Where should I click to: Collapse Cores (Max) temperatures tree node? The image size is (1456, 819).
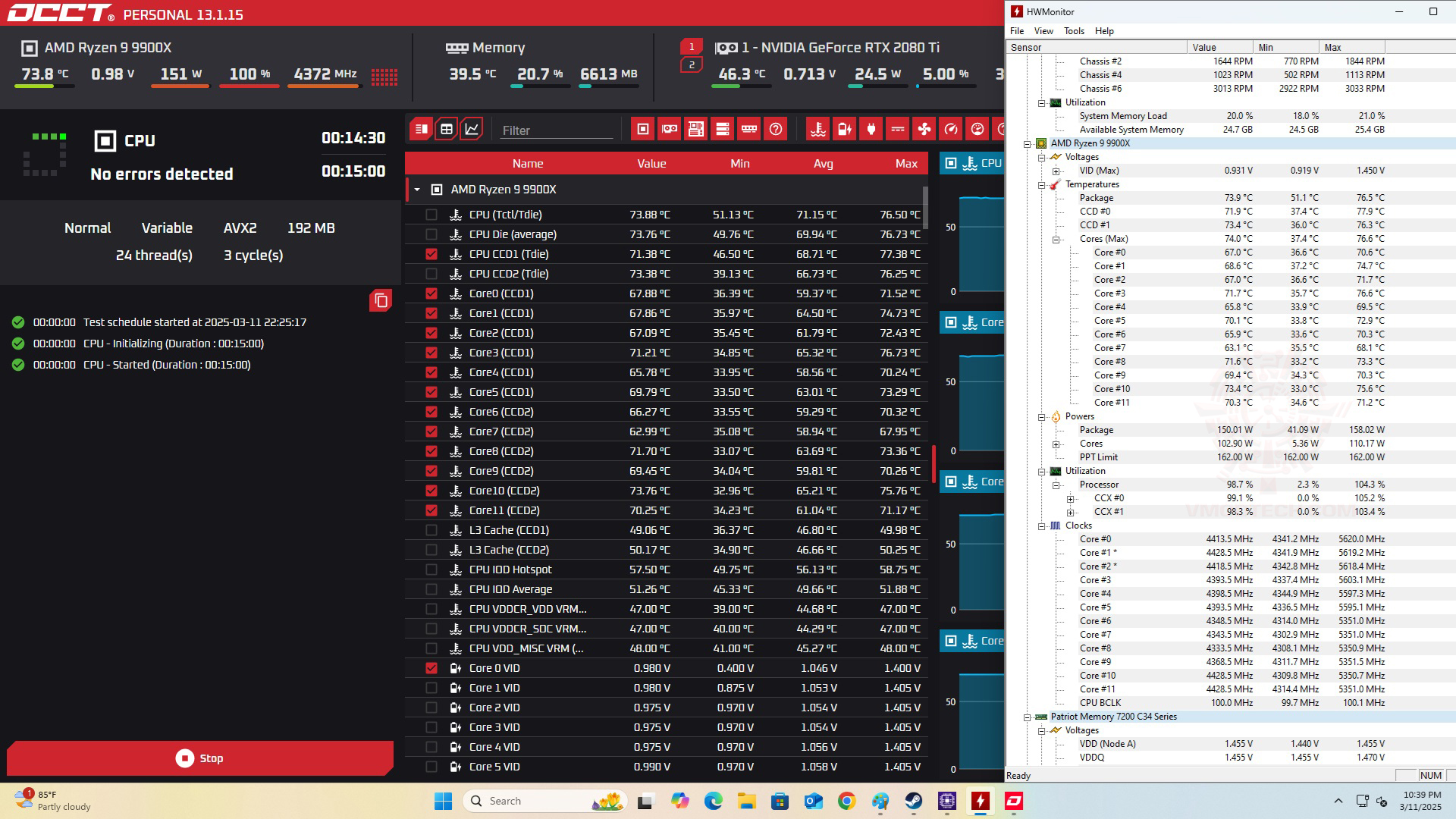point(1056,240)
